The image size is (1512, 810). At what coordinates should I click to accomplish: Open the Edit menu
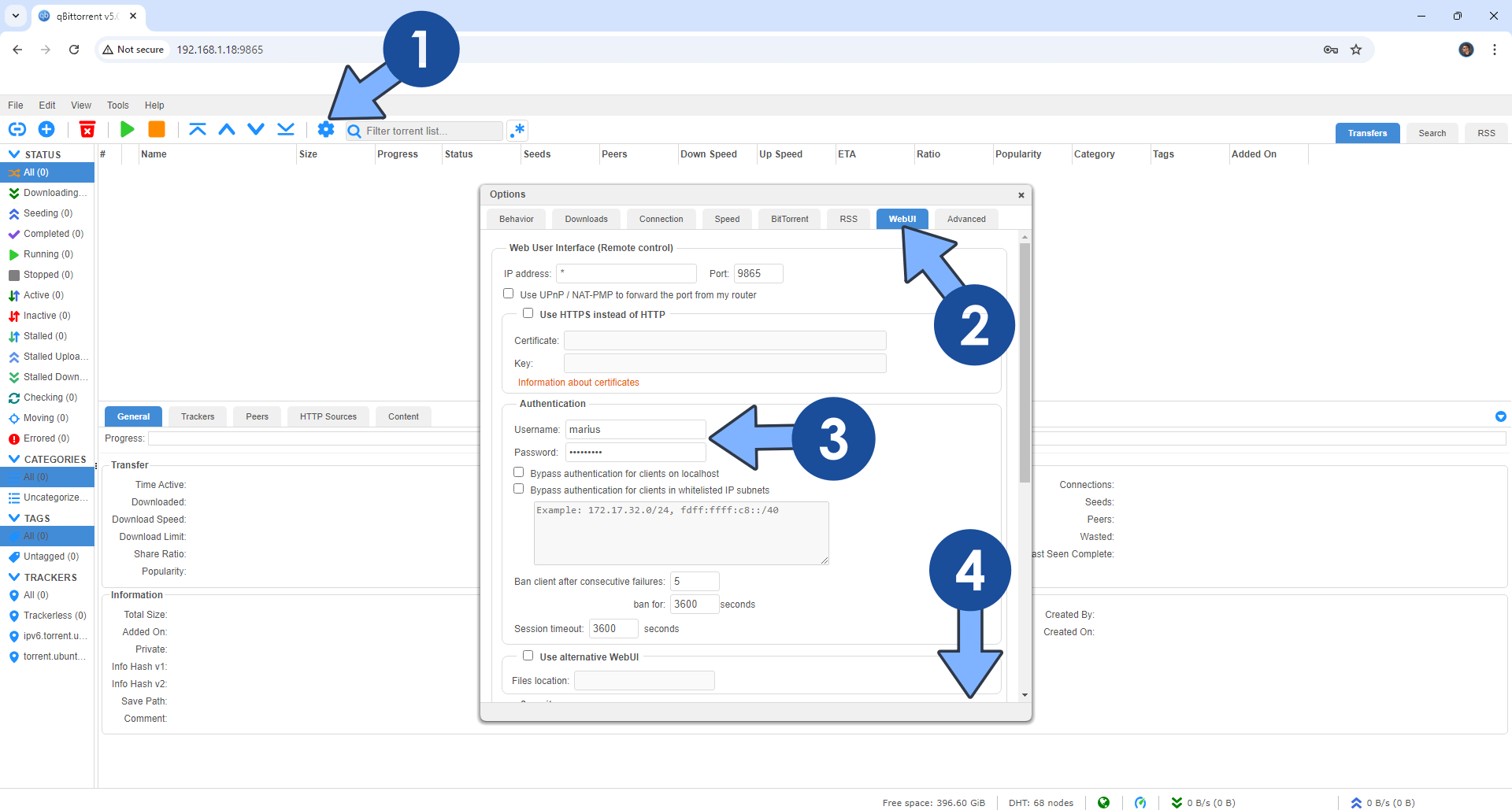coord(47,105)
